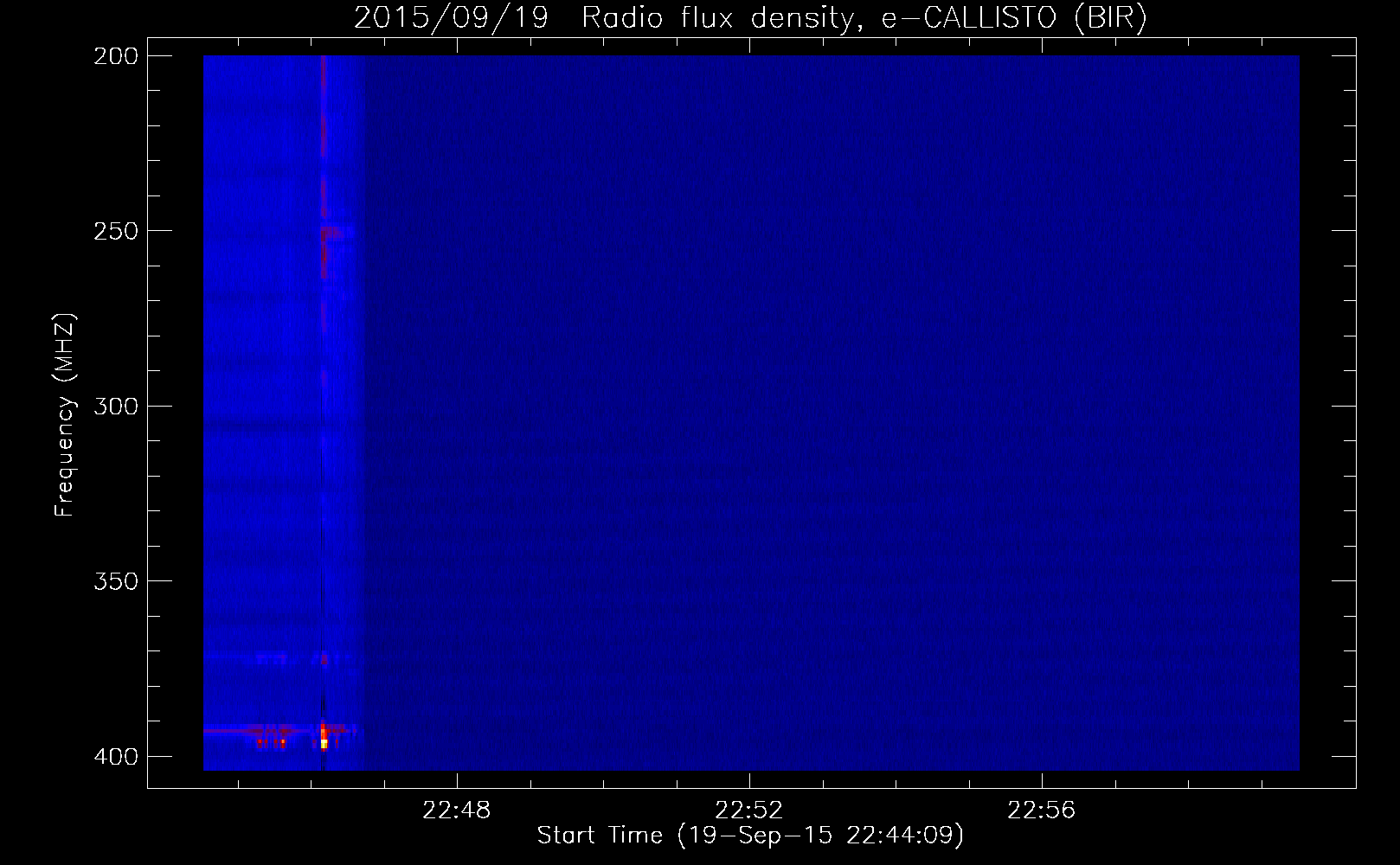
Task: Click the 22:56 time tick label
Action: pos(1041,811)
